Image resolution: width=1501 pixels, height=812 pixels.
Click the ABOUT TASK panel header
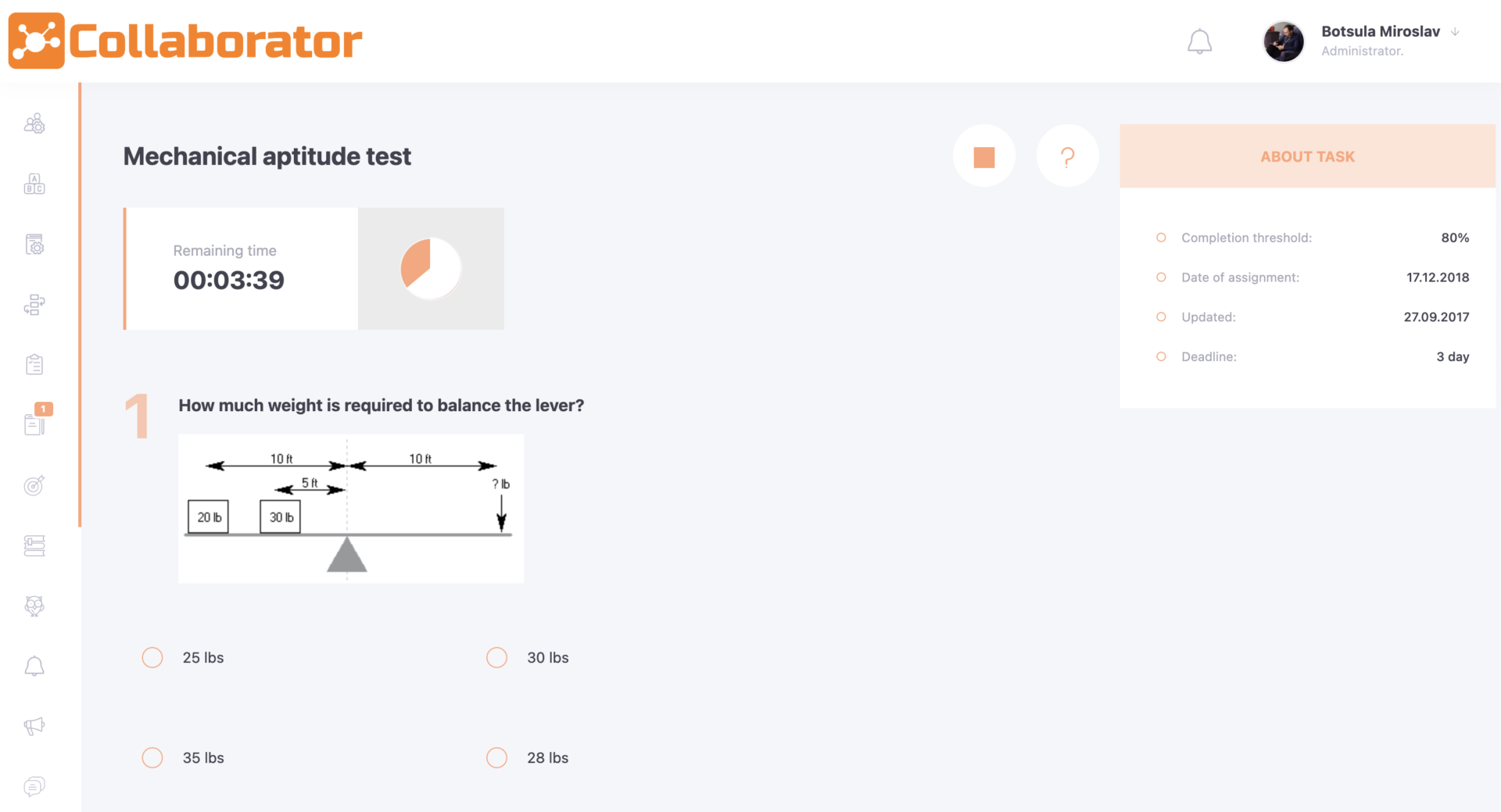pos(1307,156)
